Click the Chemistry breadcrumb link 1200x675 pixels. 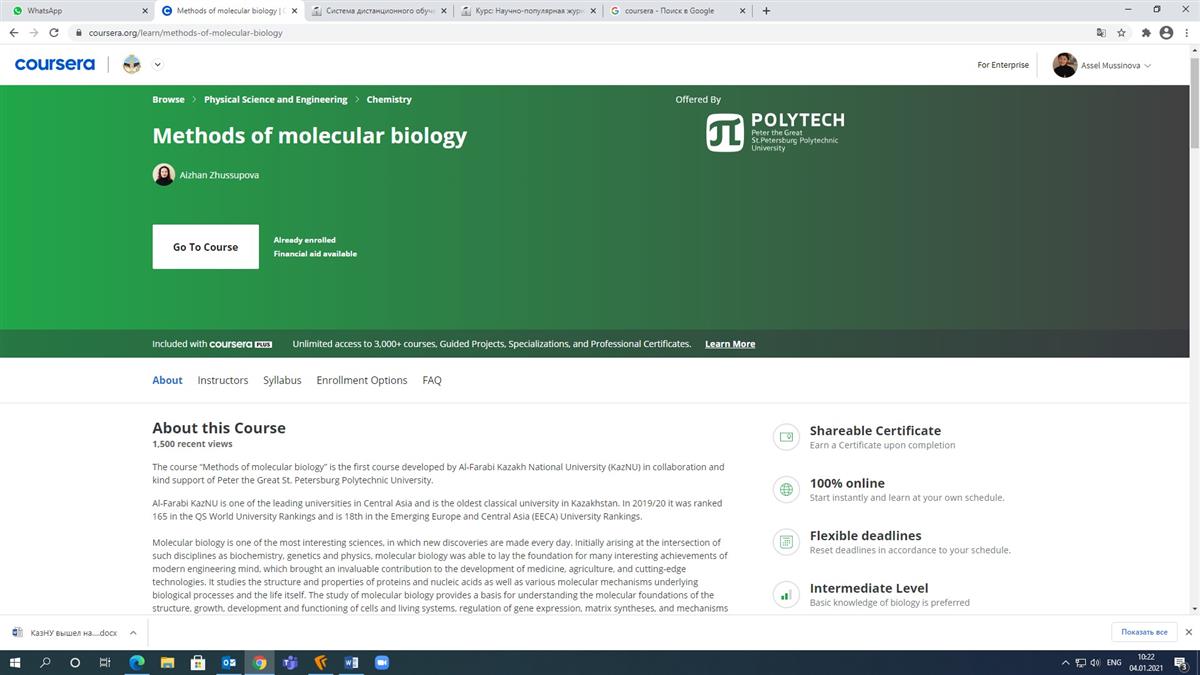tap(388, 100)
